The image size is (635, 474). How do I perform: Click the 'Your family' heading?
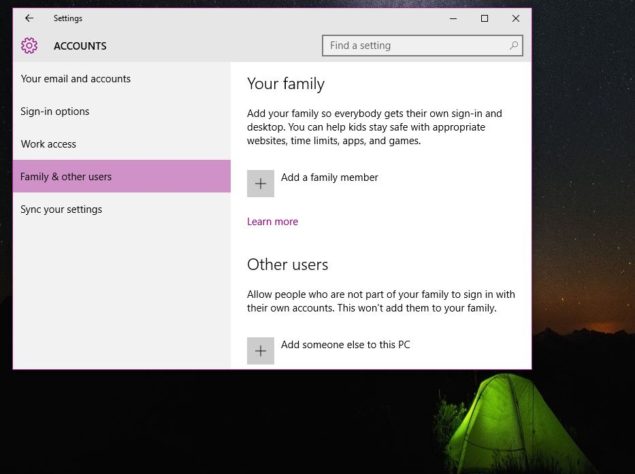pyautogui.click(x=285, y=84)
